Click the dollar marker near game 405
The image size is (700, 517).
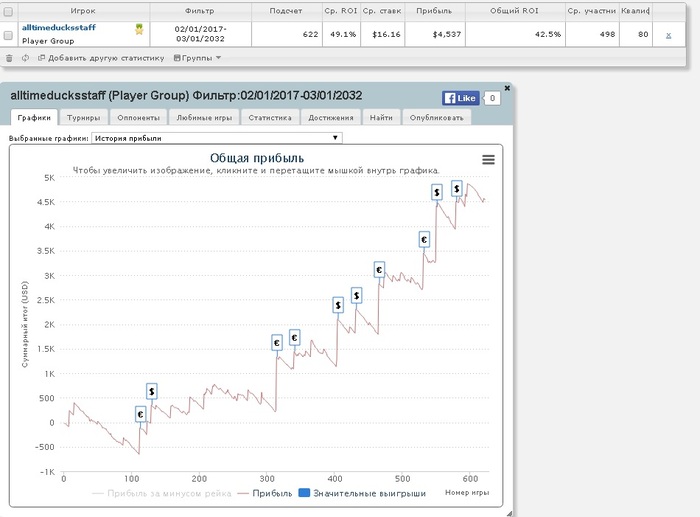click(338, 305)
